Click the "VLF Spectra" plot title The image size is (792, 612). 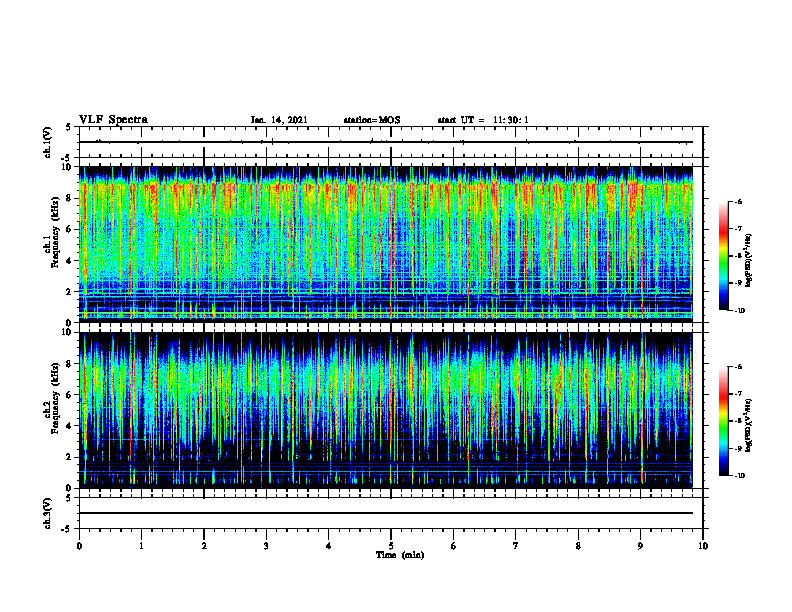[x=113, y=120]
